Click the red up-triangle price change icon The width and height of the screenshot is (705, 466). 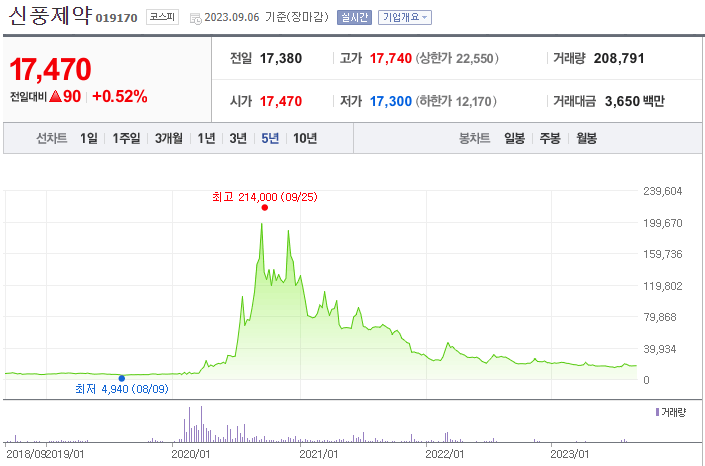71,97
